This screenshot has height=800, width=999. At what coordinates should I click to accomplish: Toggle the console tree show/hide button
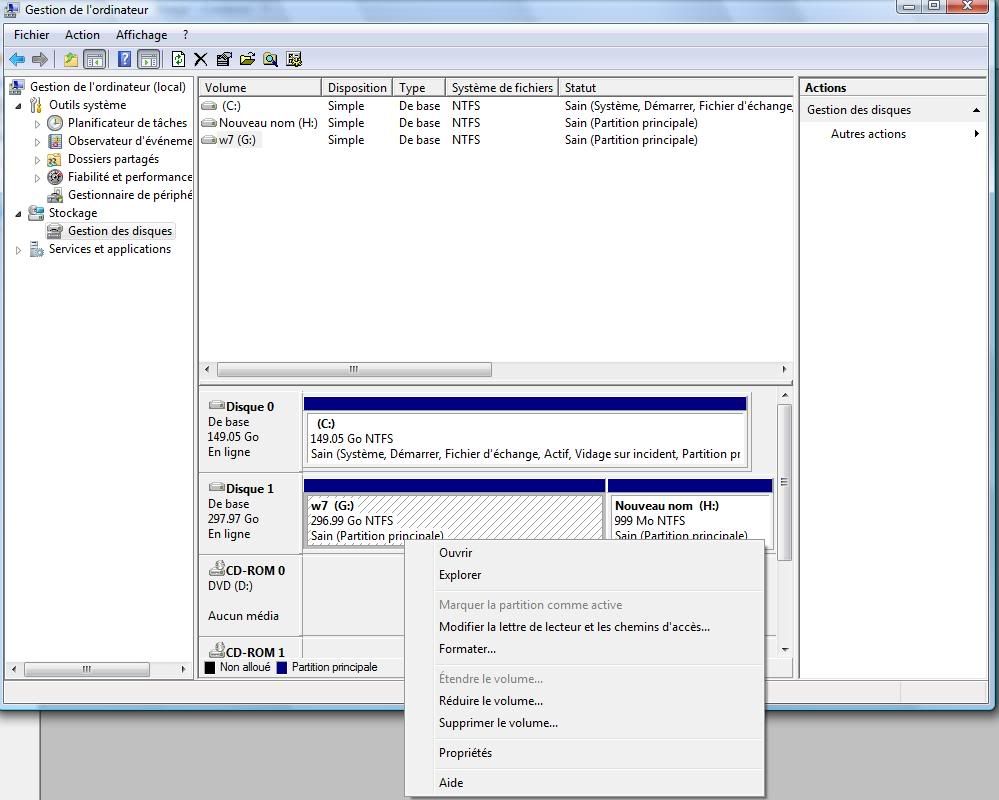[x=95, y=59]
